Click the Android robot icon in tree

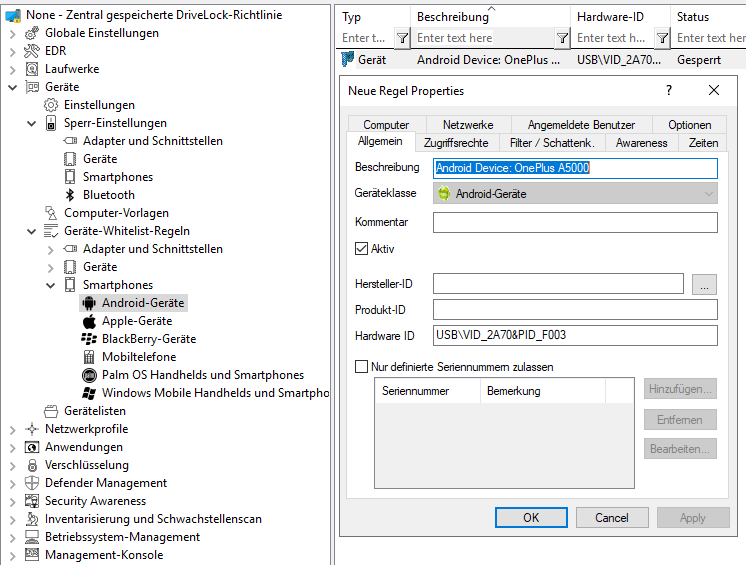pyautogui.click(x=89, y=303)
